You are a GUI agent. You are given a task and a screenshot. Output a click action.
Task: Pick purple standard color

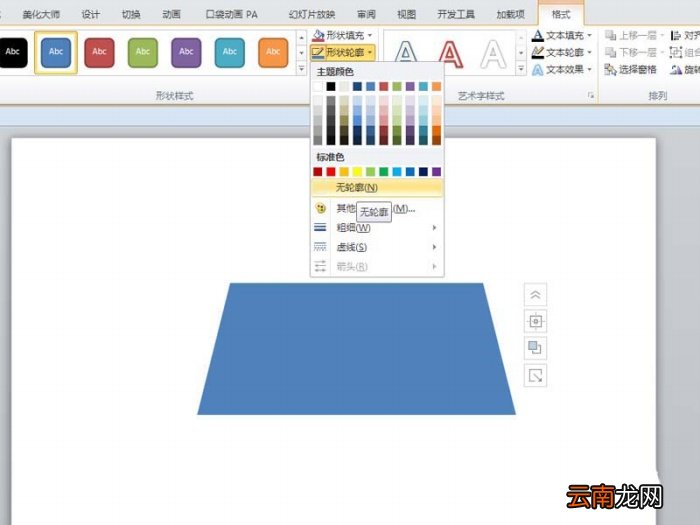pos(436,171)
